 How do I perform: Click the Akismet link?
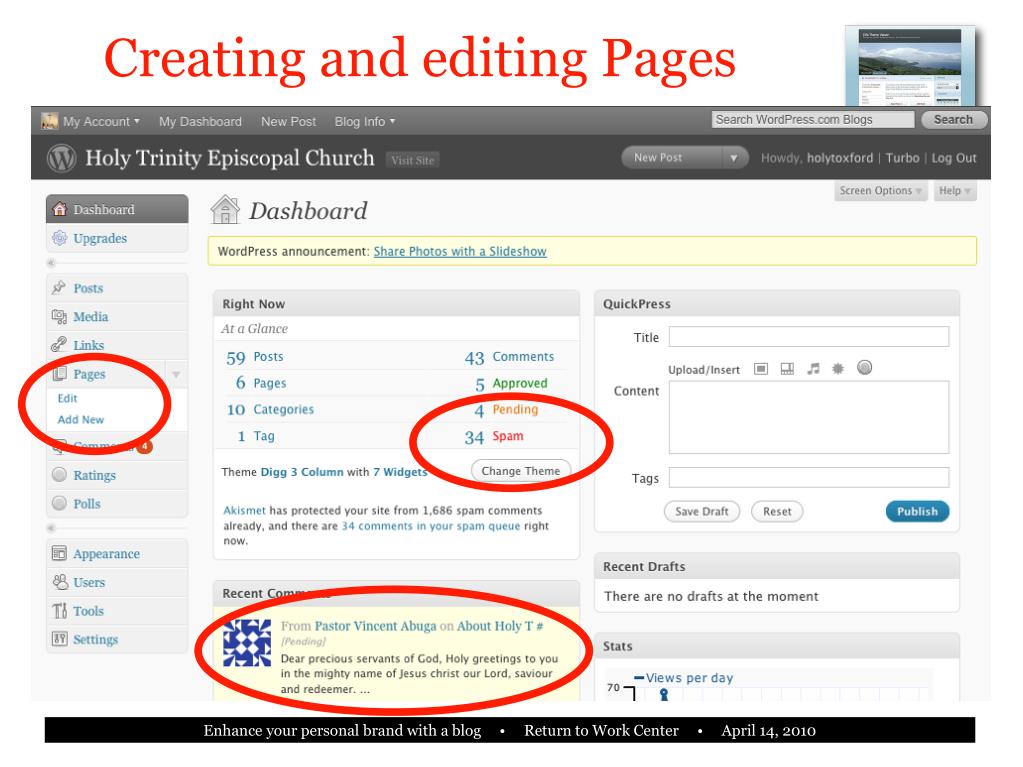click(245, 510)
